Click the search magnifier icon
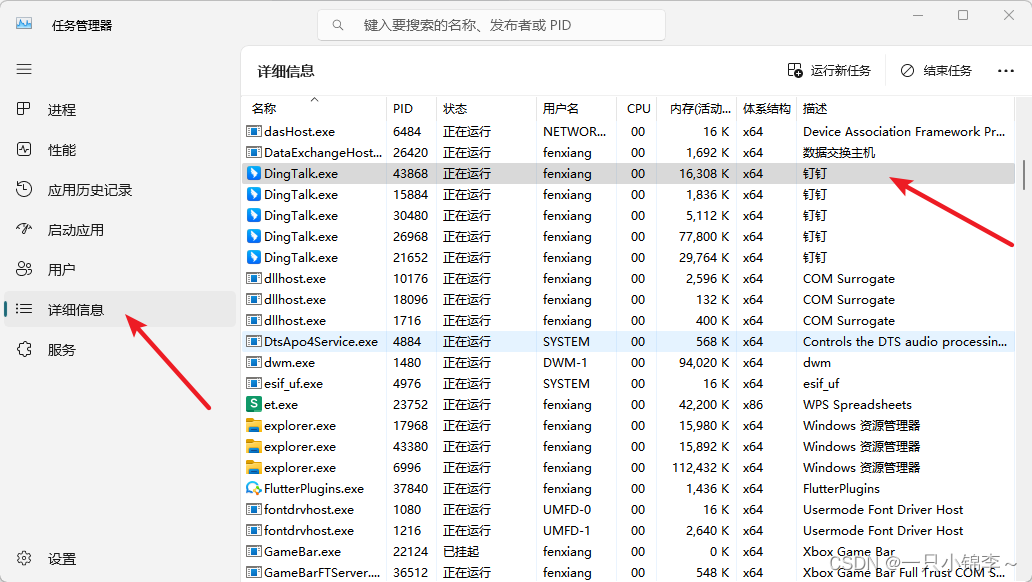 [338, 25]
